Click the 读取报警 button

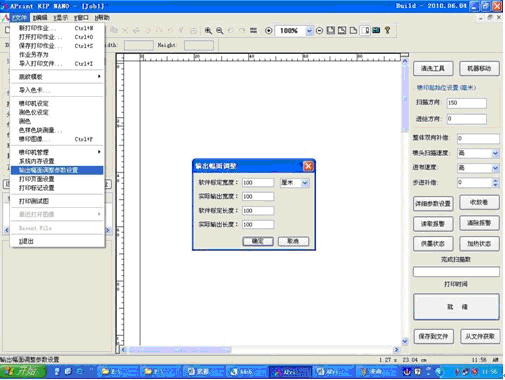(433, 224)
